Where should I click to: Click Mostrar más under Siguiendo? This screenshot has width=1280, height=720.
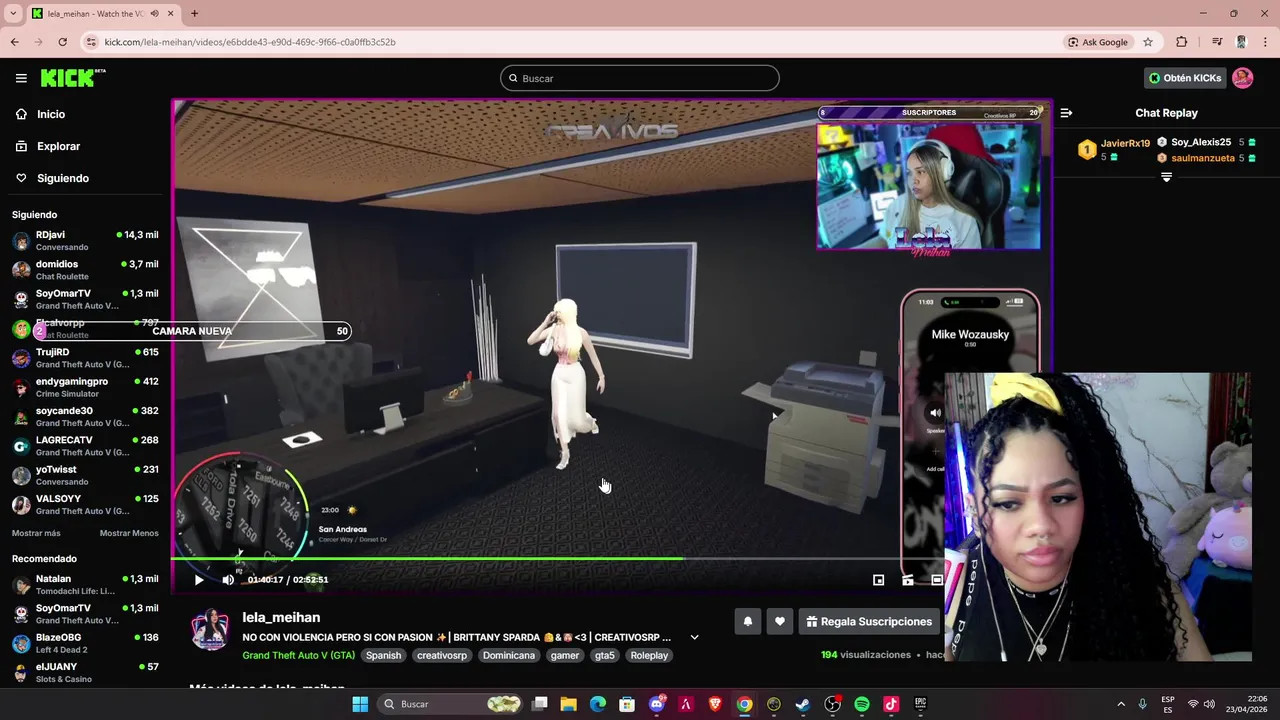[x=36, y=533]
